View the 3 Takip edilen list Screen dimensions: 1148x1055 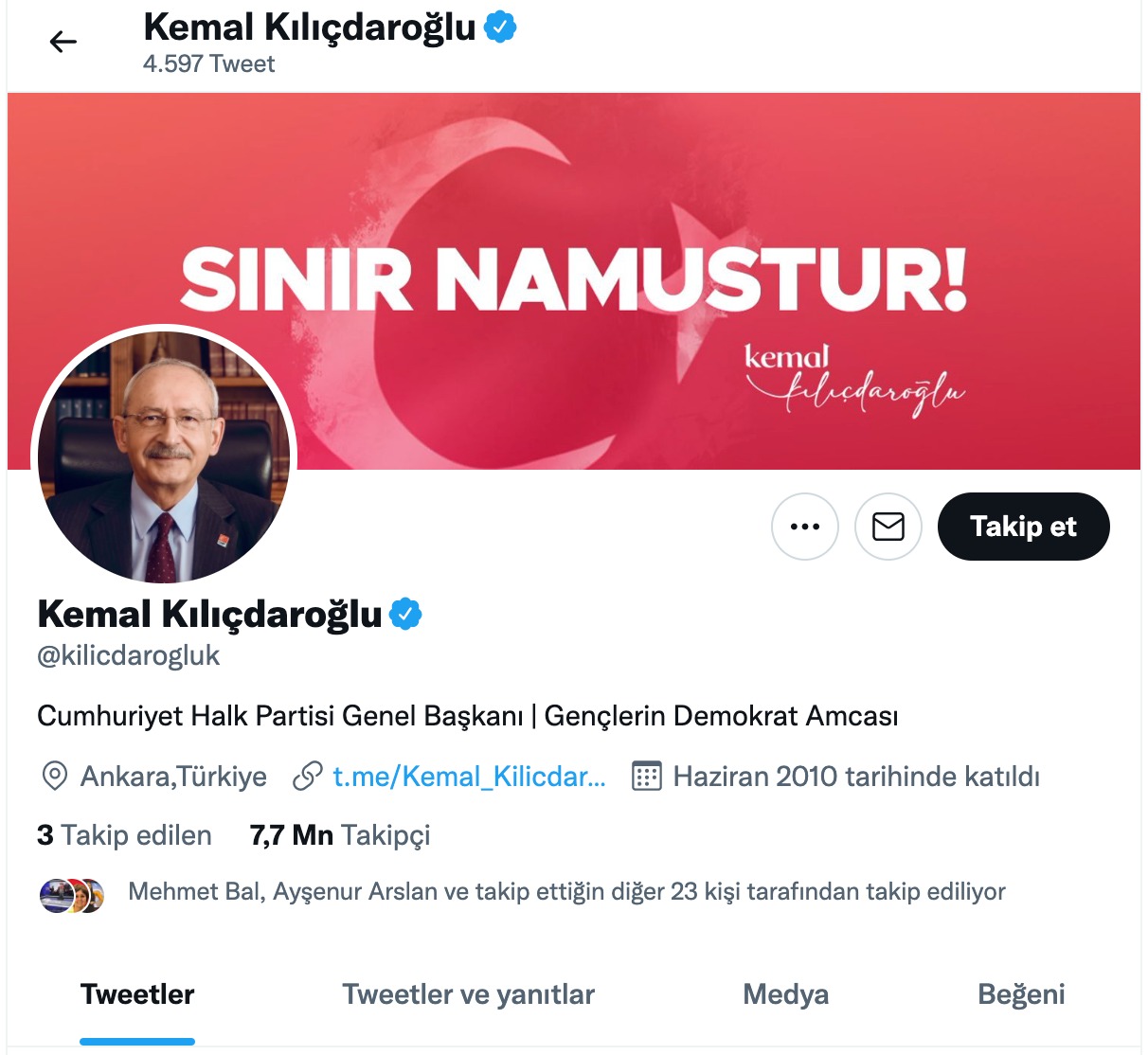tap(124, 835)
